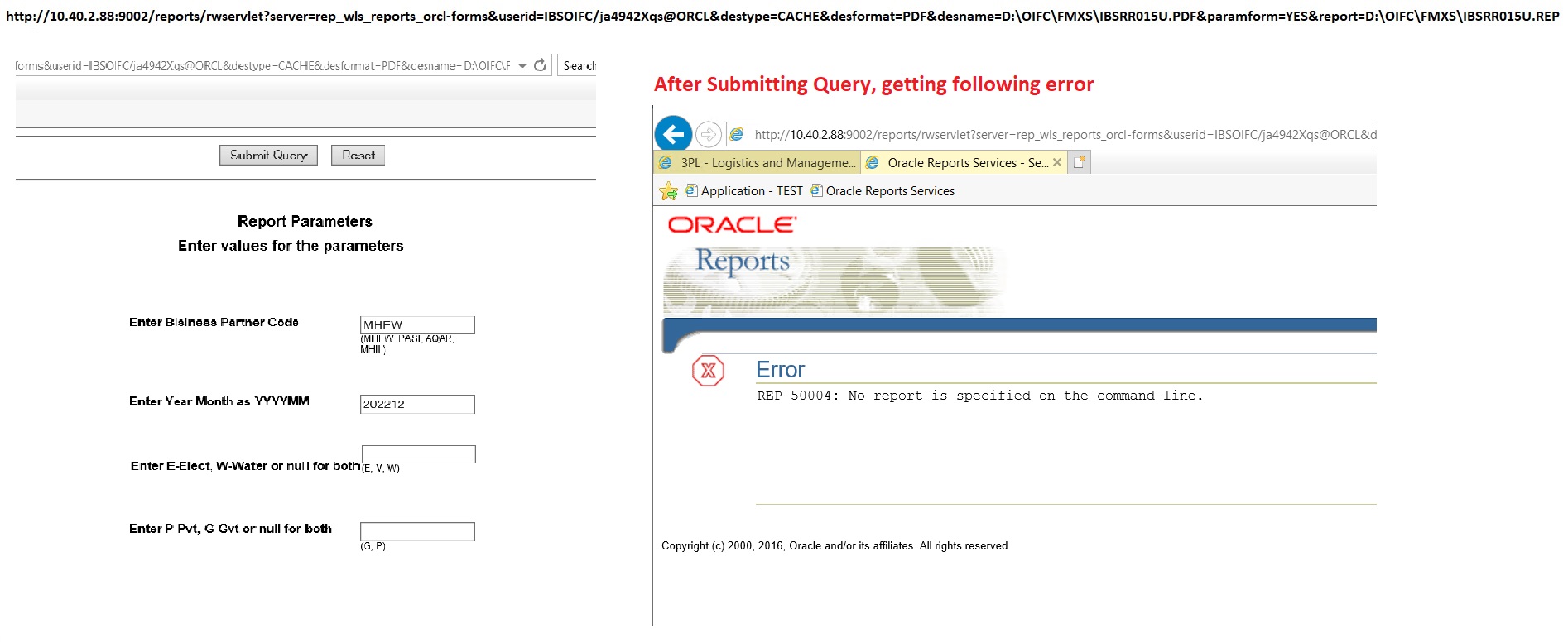This screenshot has width=1568, height=643.
Task: Open the Oracle Reports Services favorites link
Action: pos(883,191)
